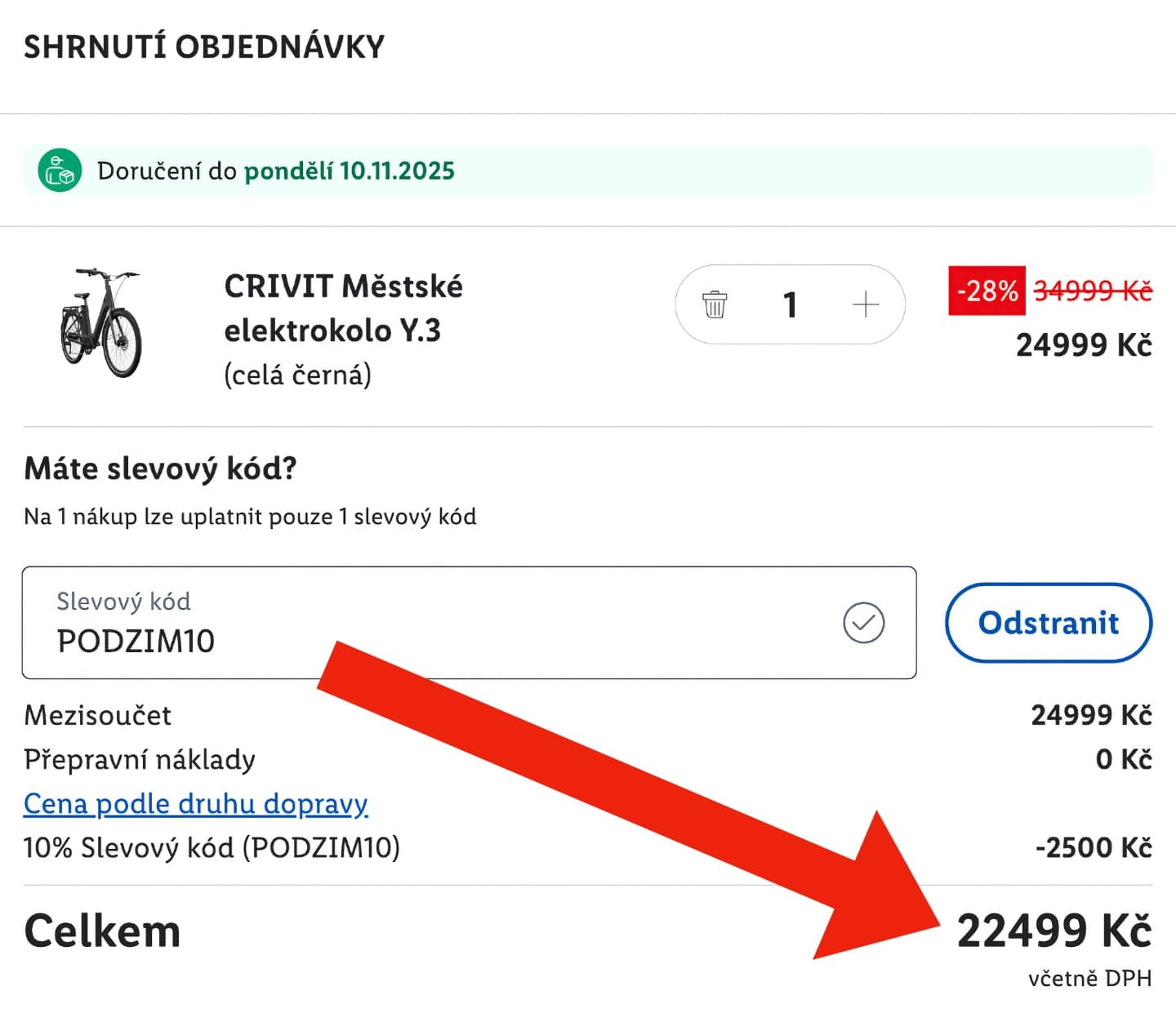Click the quantity stepper control for the e-bike
1176x1013 pixels.
click(x=789, y=304)
